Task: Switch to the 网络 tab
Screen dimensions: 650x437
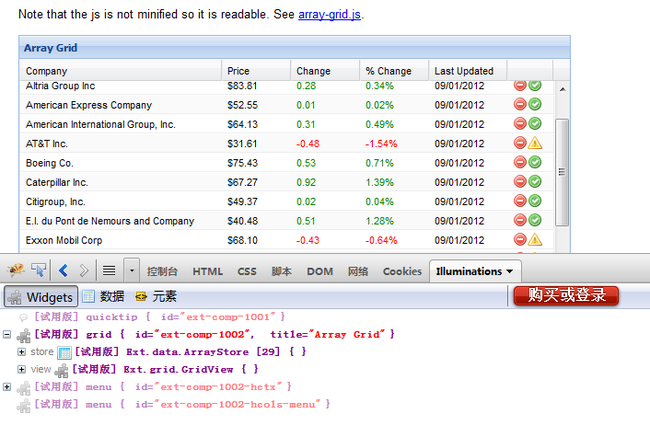Action: [x=358, y=272]
